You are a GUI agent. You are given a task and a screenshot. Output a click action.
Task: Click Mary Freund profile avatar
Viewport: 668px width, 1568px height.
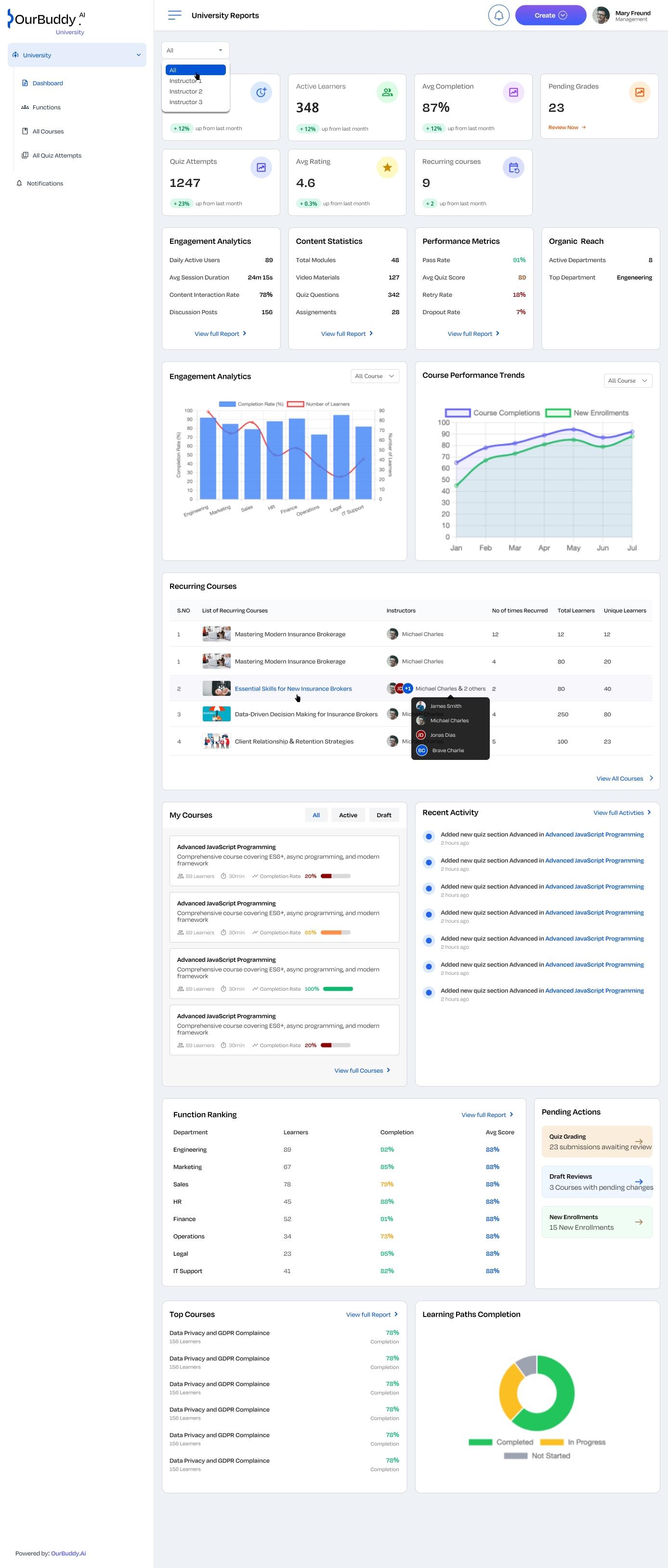601,15
